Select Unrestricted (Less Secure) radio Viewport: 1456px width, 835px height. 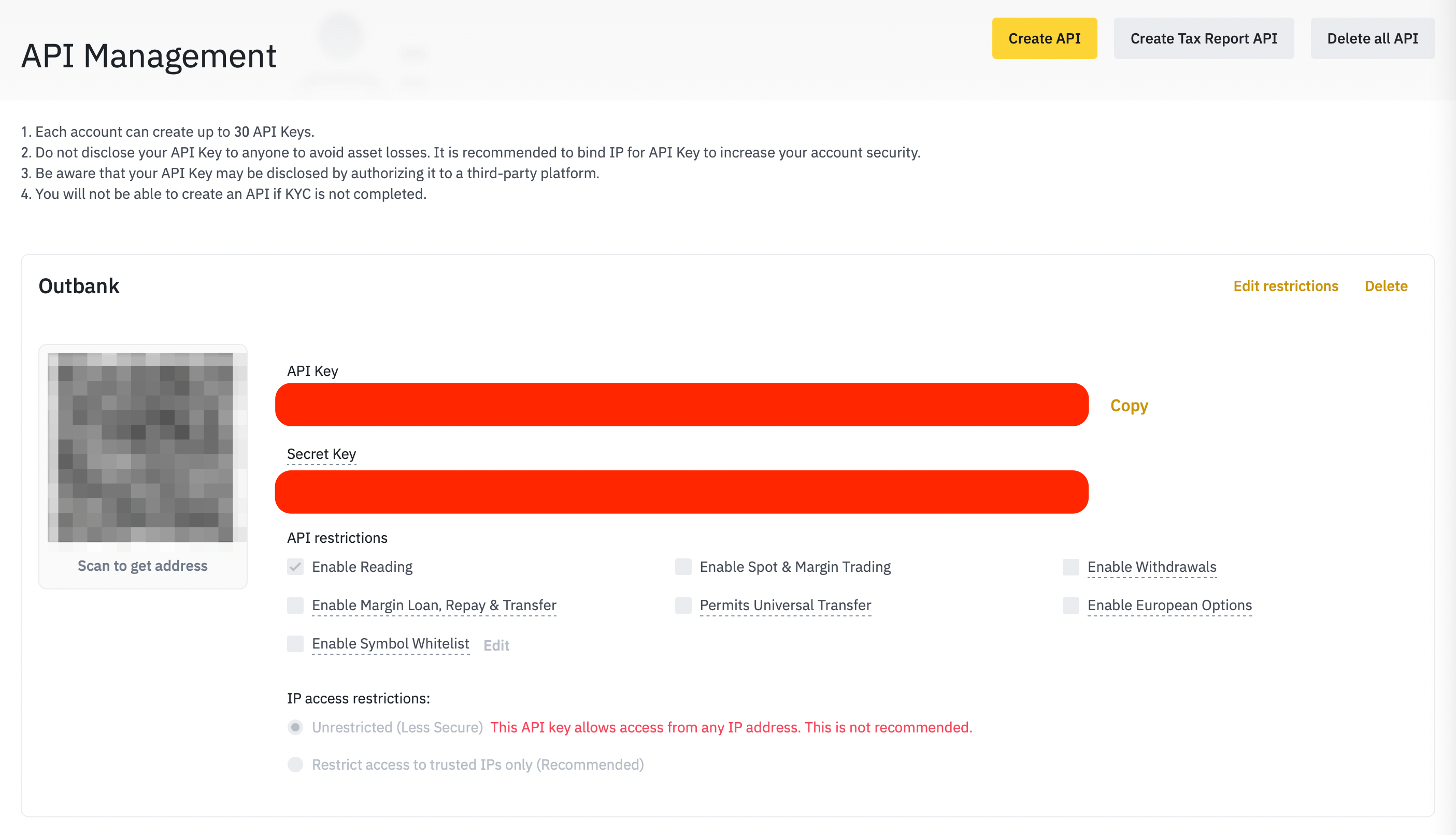click(295, 727)
